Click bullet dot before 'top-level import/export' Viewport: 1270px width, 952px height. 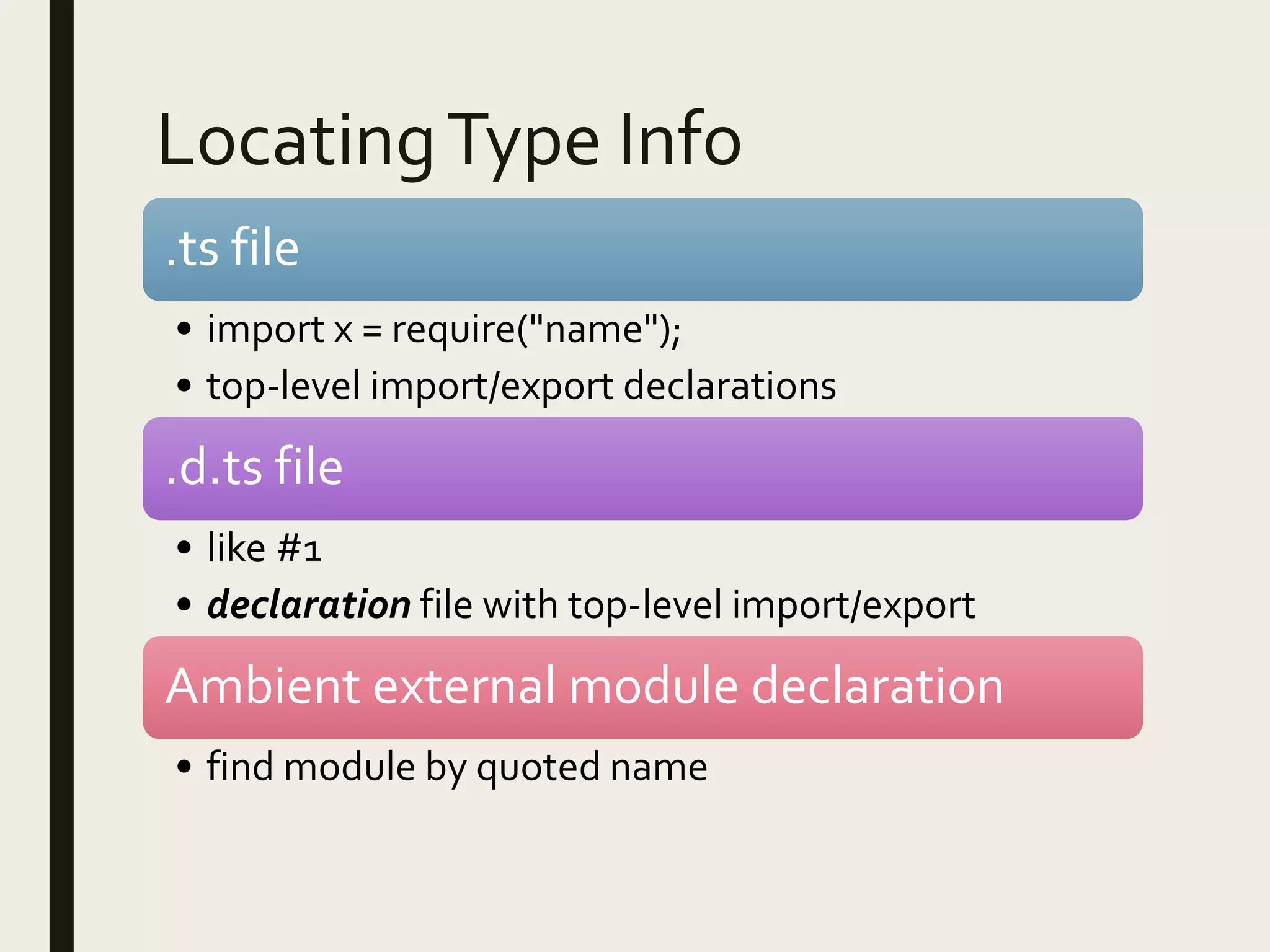(x=184, y=386)
